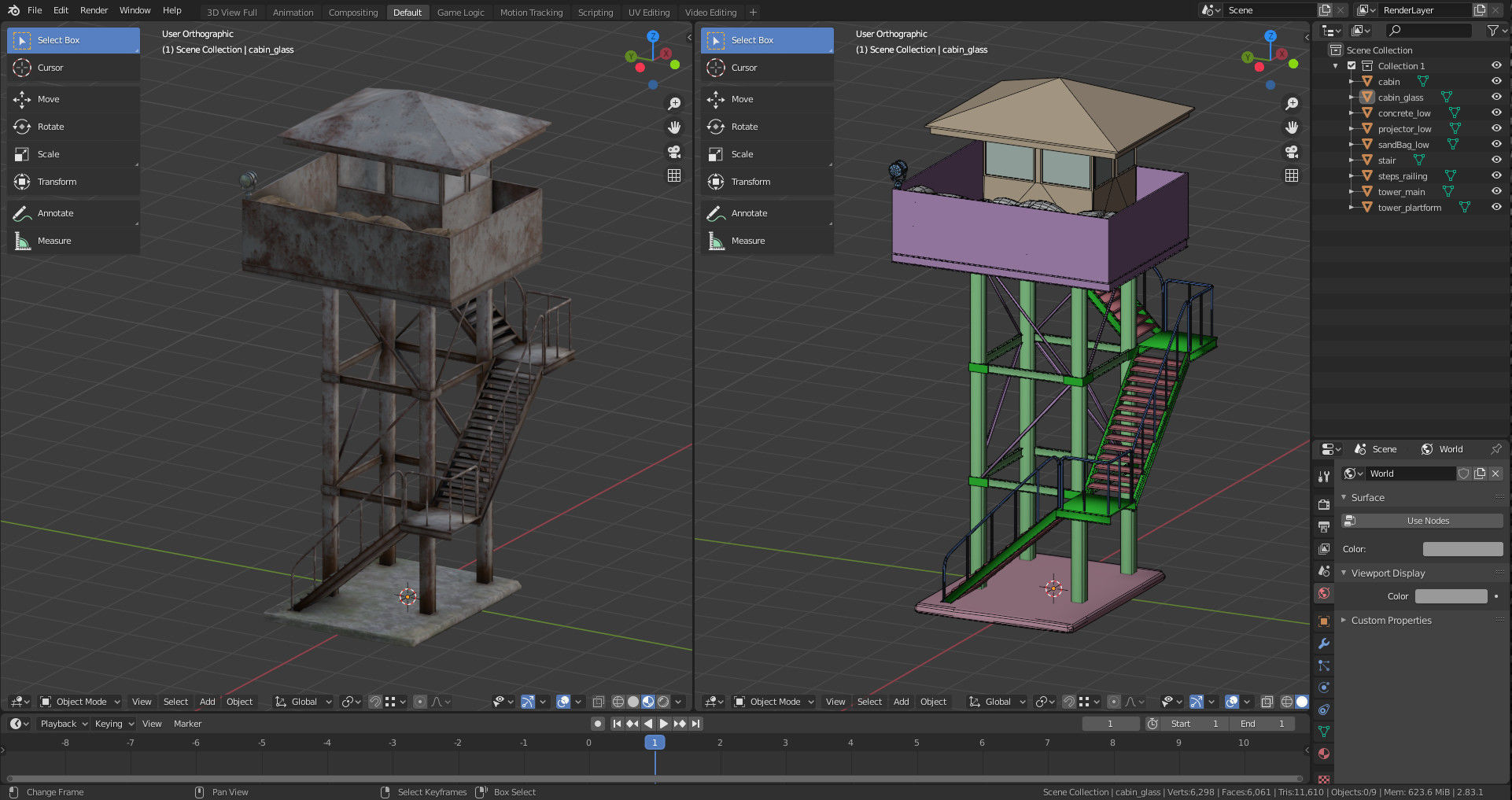The width and height of the screenshot is (1512, 800).
Task: Open the Keying dropdown in timeline
Action: 114,724
